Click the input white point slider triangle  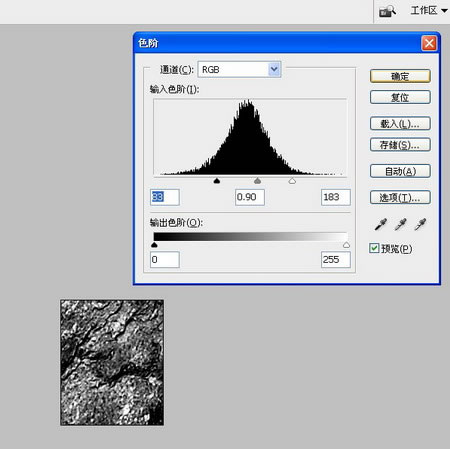click(292, 181)
